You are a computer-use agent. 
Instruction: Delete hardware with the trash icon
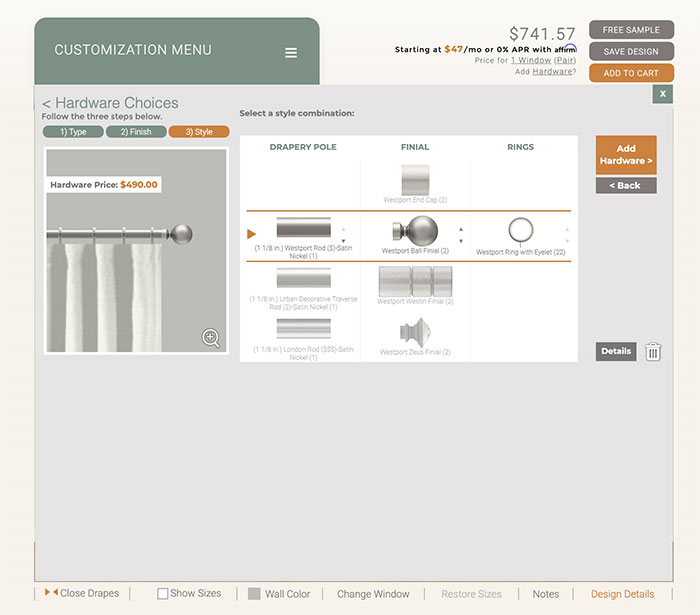(x=653, y=351)
